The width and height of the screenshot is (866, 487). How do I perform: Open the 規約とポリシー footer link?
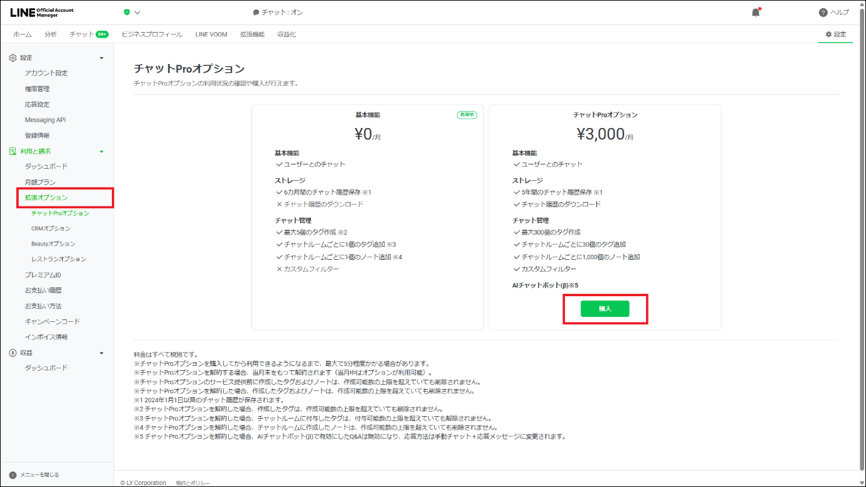coord(193,483)
